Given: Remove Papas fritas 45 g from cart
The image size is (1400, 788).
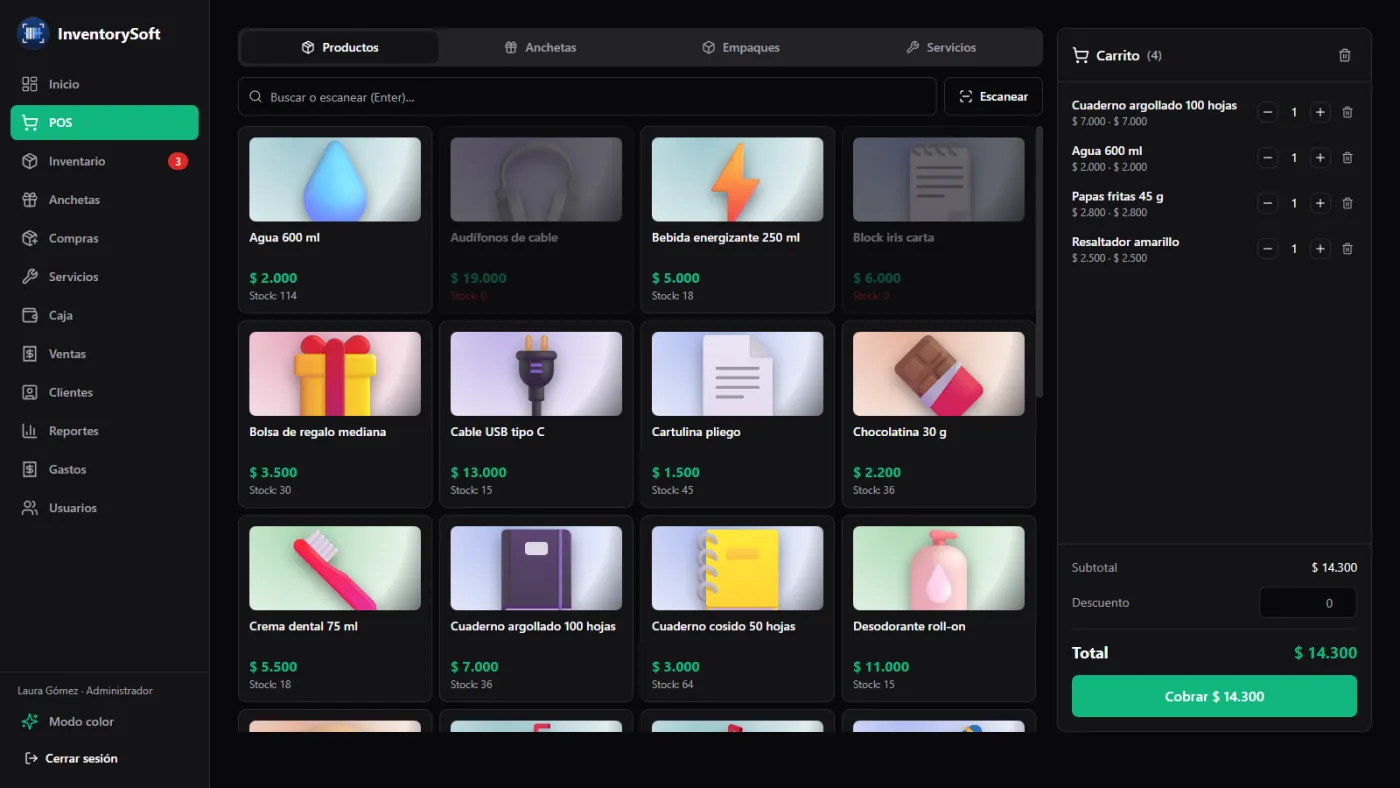Looking at the screenshot, I should point(1347,203).
